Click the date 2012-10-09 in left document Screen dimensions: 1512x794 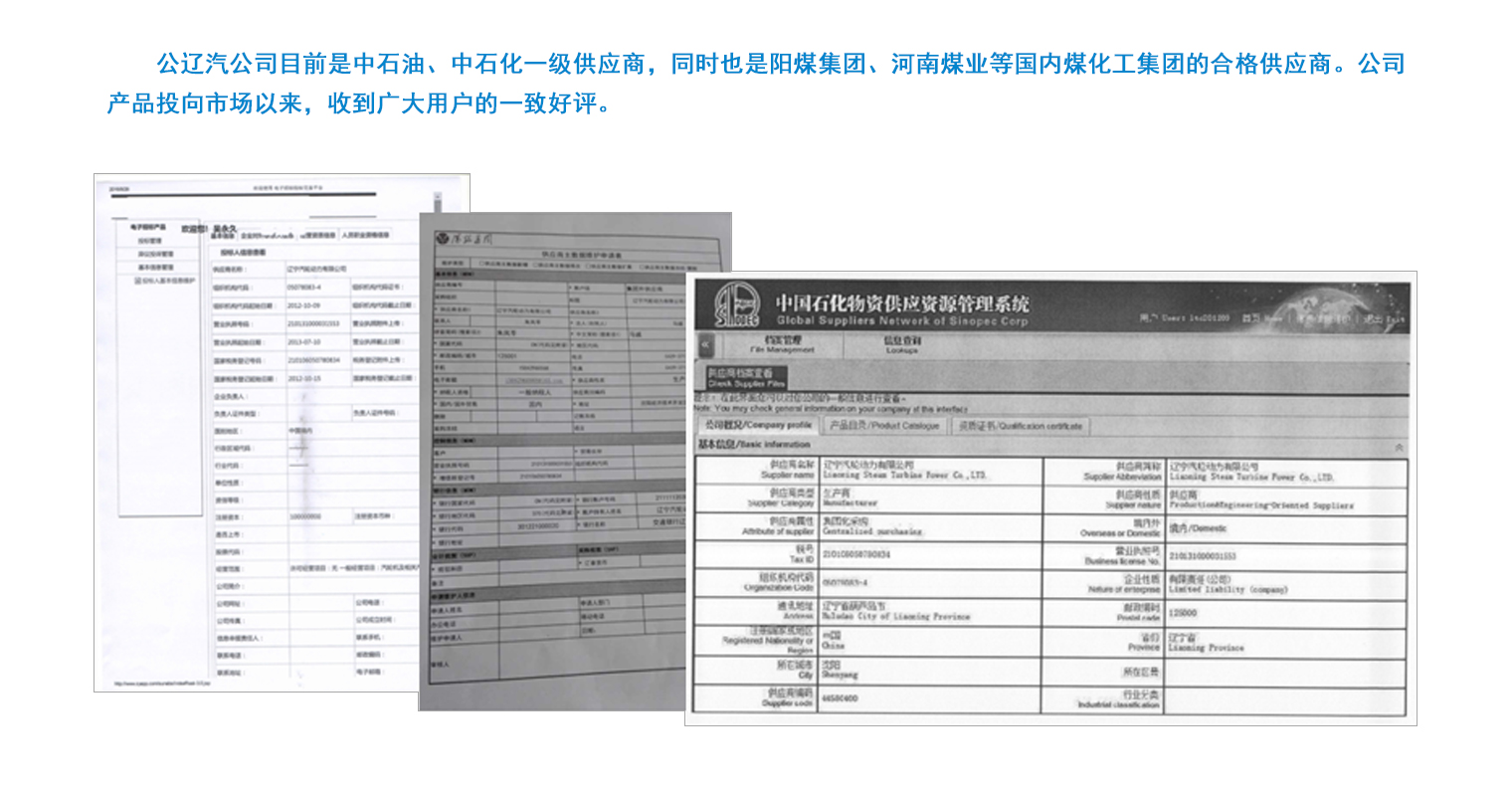(x=303, y=305)
